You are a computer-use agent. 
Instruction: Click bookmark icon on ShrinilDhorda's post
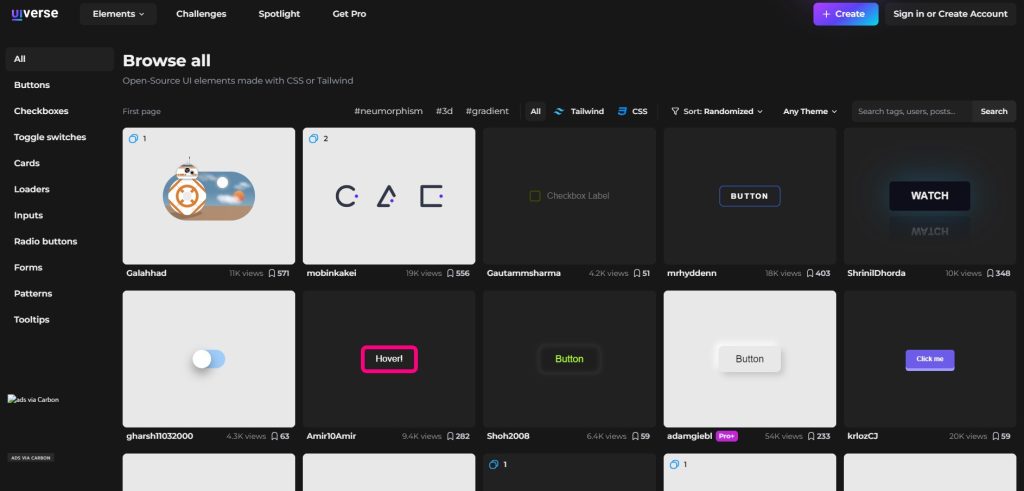click(991, 274)
